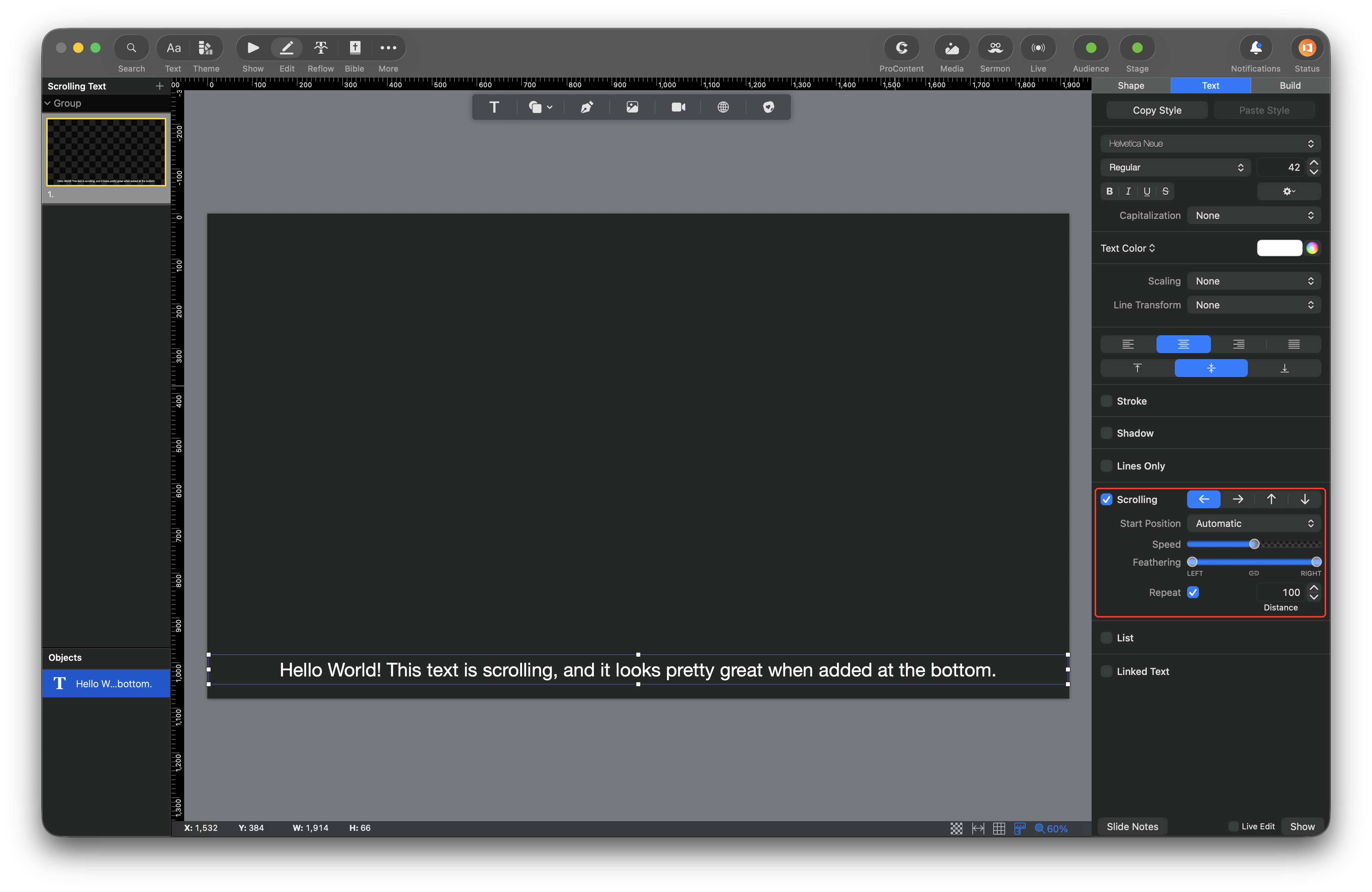Switch to the Shape tab
The height and width of the screenshot is (892, 1372).
click(x=1130, y=85)
